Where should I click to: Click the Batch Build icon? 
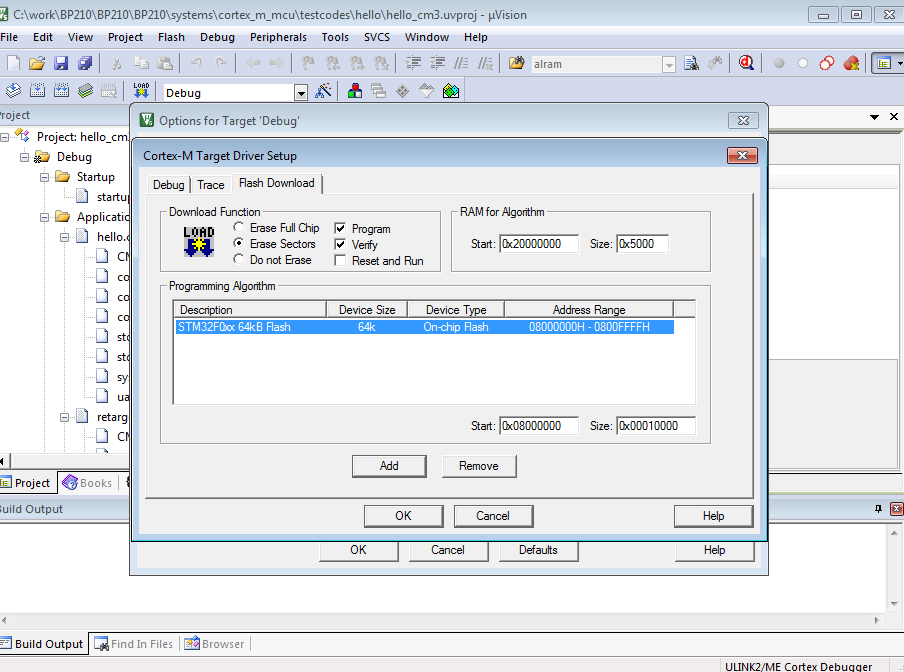point(85,90)
